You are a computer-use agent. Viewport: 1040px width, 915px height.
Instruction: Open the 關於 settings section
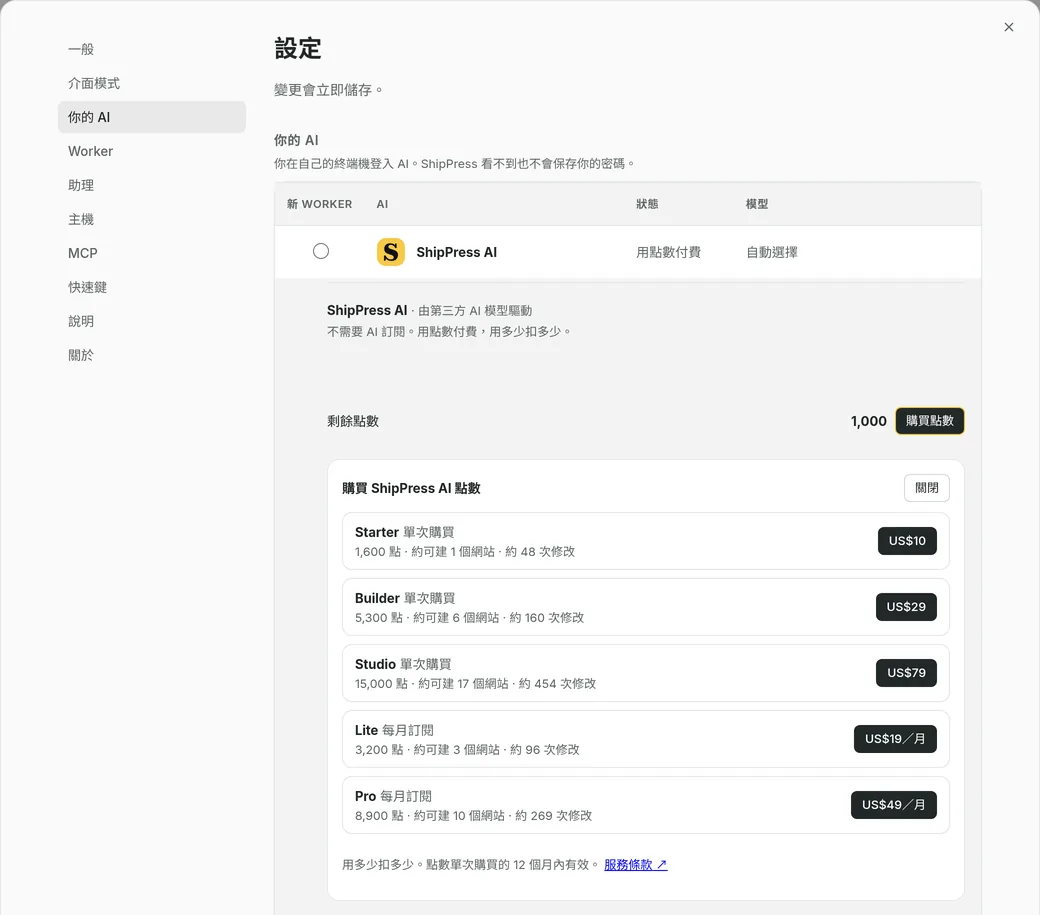[151, 355]
